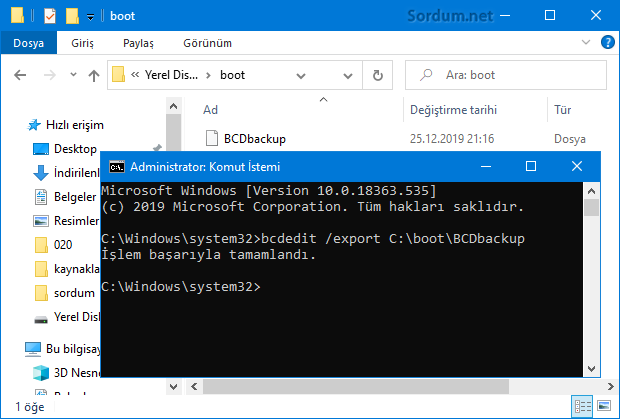Click the address bar folder icon
The height and width of the screenshot is (419, 620).
(x=118, y=75)
